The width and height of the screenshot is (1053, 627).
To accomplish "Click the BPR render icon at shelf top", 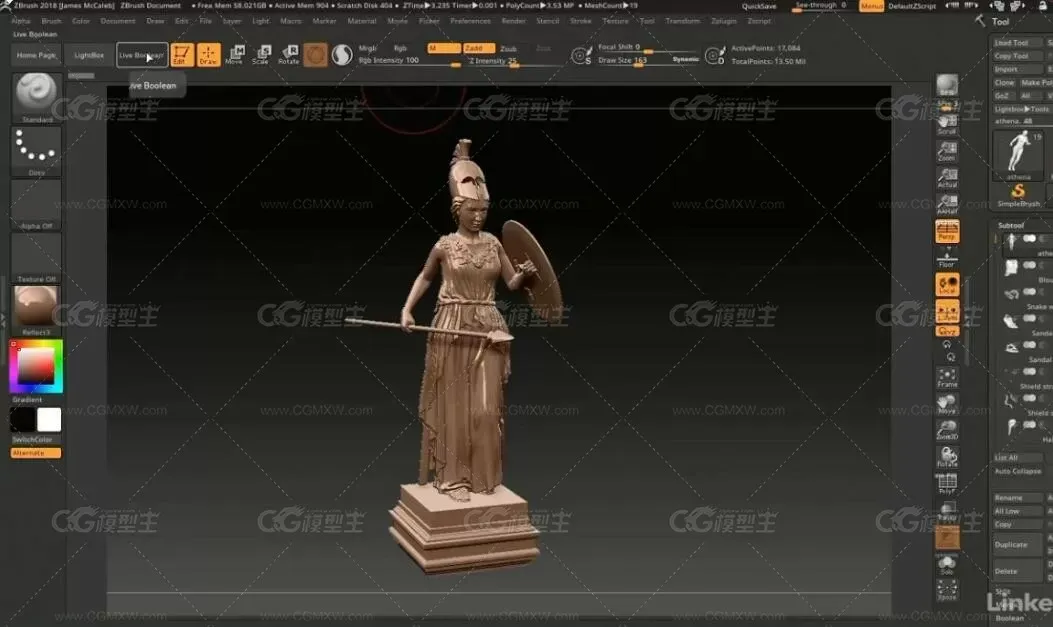I will coord(947,85).
